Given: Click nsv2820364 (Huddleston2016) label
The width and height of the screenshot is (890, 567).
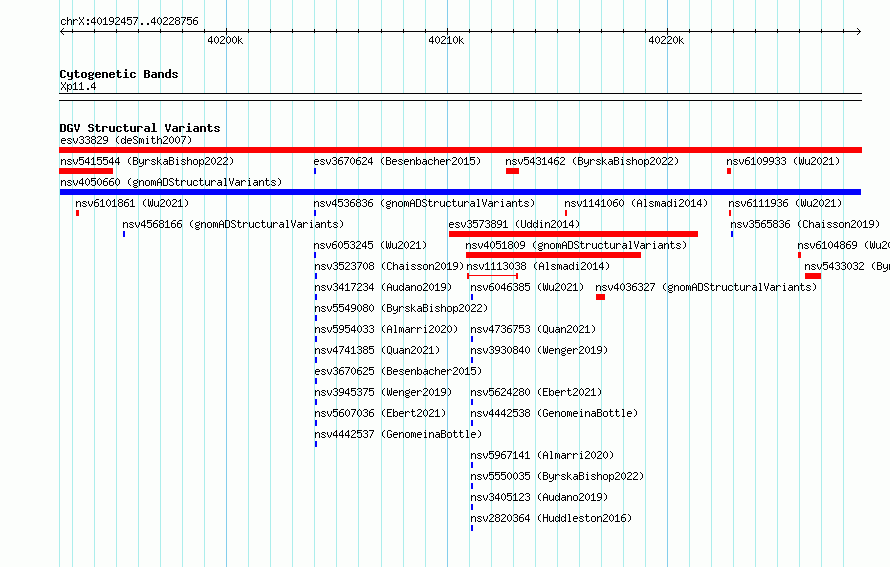Looking at the screenshot, I should [x=551, y=518].
